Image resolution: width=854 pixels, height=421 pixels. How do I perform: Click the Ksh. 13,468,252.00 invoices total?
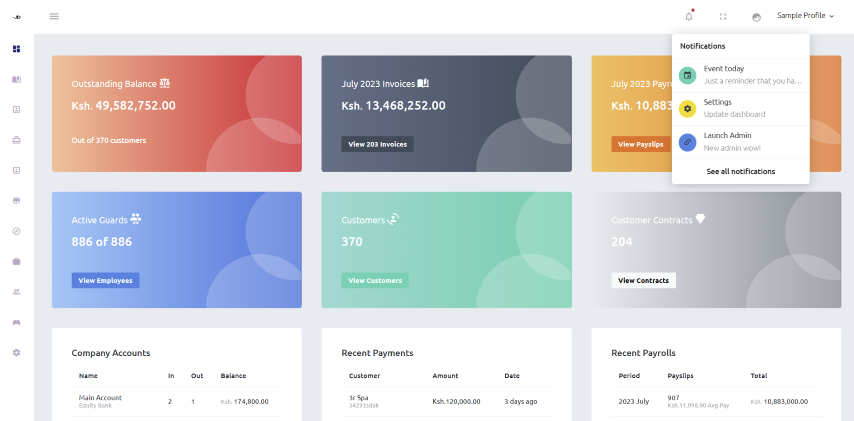pyautogui.click(x=393, y=106)
